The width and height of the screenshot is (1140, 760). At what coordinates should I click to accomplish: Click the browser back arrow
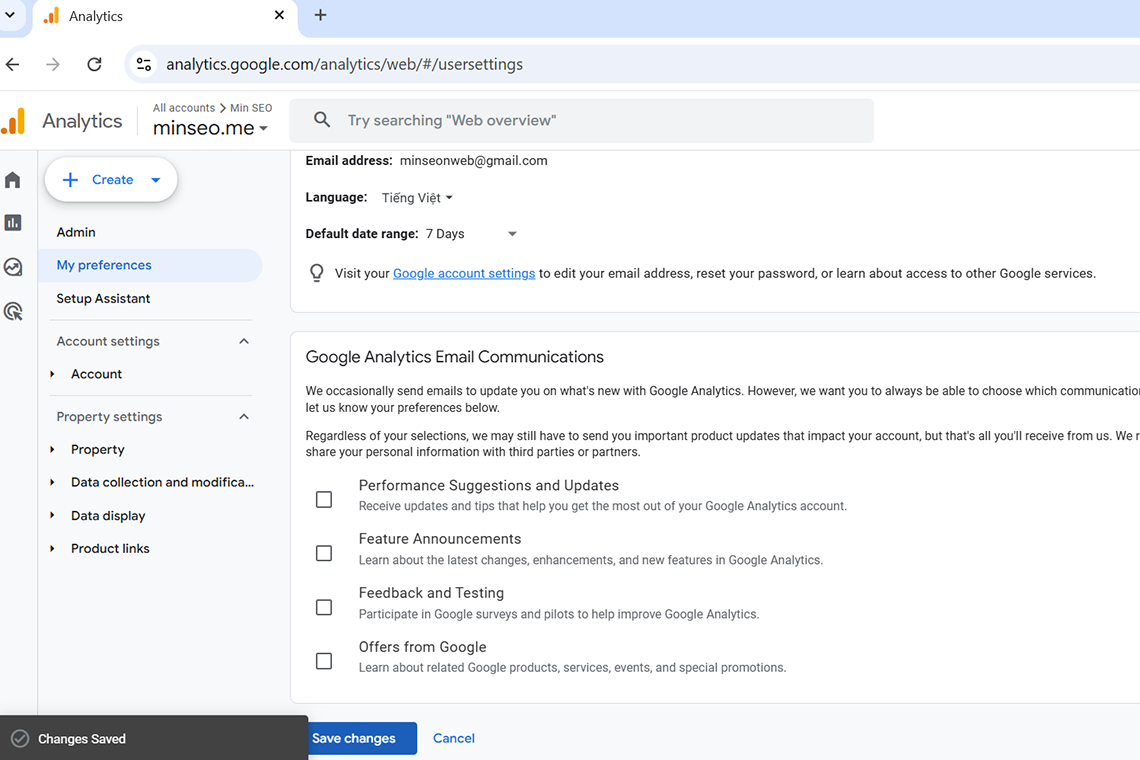(x=13, y=64)
